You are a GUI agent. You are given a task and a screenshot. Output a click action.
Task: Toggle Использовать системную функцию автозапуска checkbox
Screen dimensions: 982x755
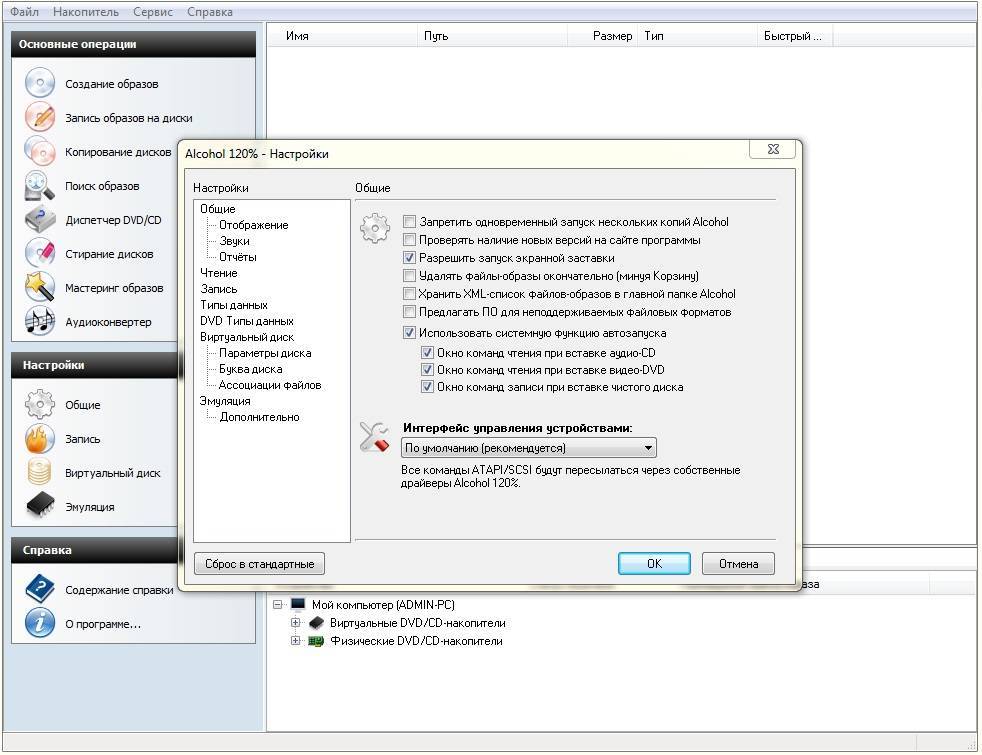point(409,333)
